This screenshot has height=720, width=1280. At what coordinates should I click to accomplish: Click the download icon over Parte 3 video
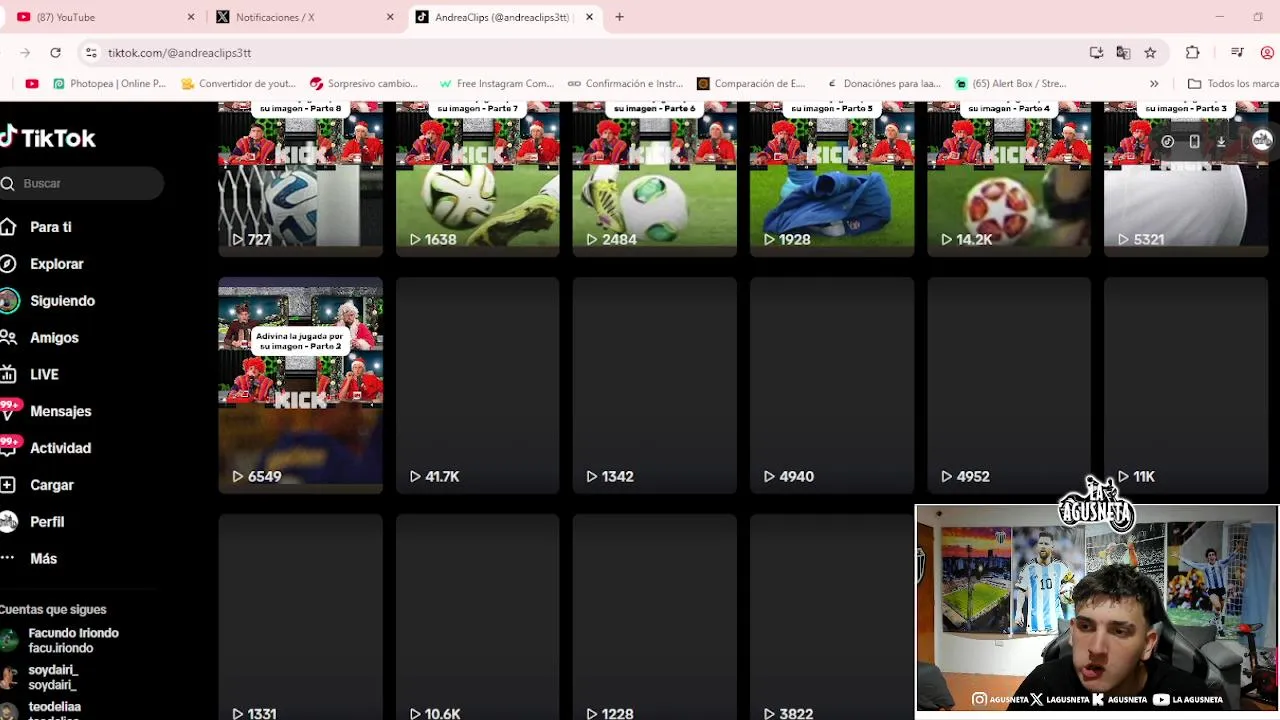(1221, 142)
